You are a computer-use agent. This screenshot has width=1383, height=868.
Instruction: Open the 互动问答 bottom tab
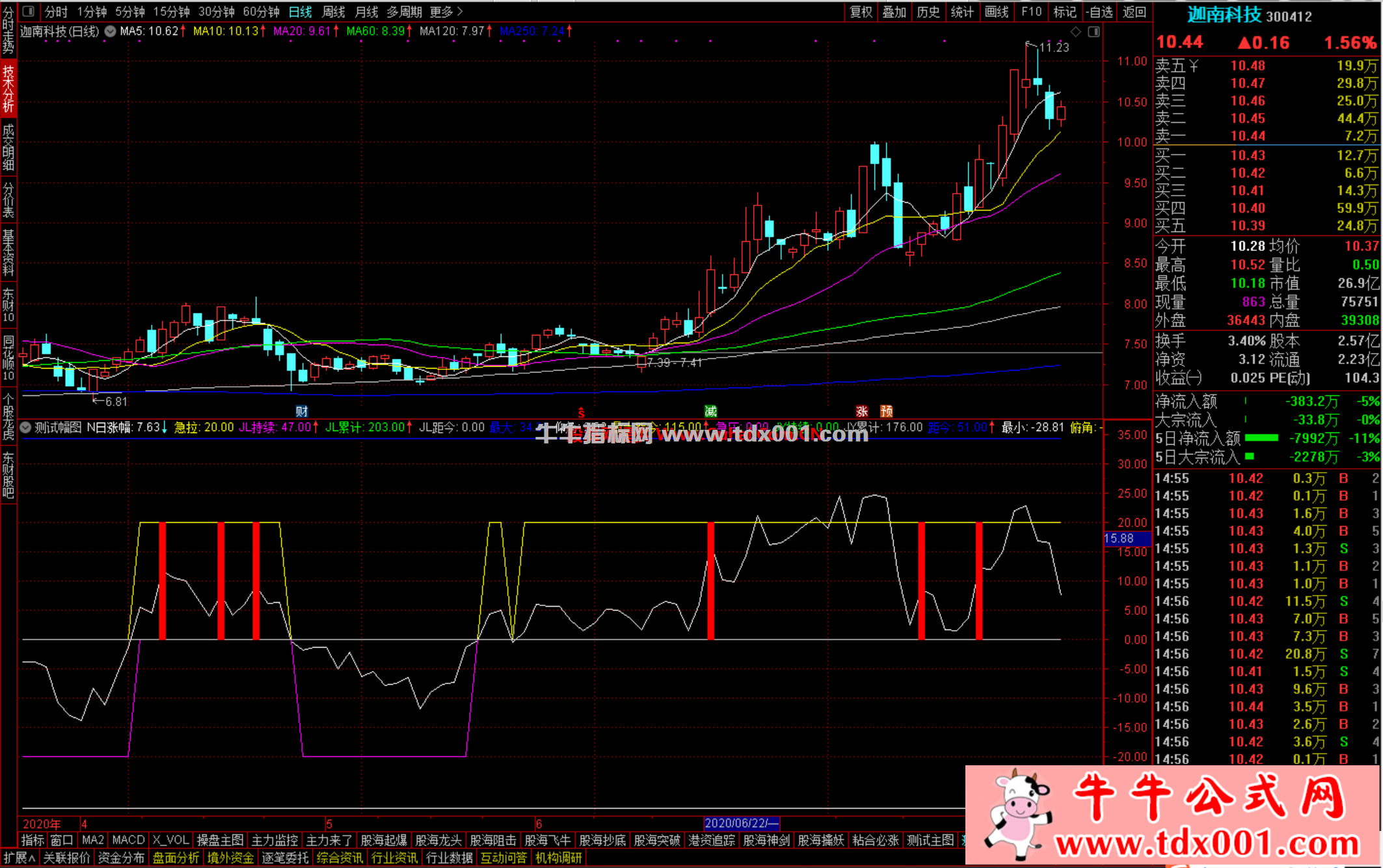point(504,858)
